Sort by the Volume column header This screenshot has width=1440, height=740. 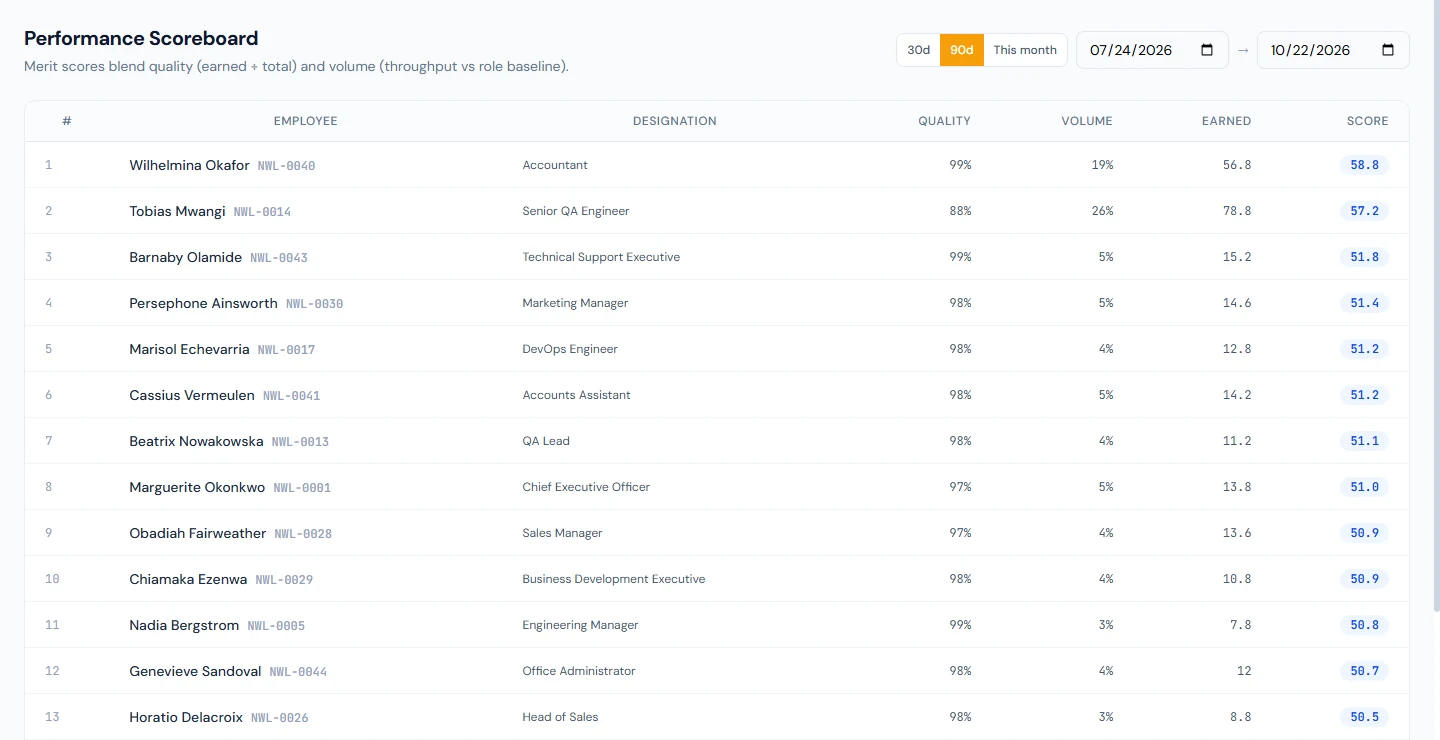[1087, 121]
